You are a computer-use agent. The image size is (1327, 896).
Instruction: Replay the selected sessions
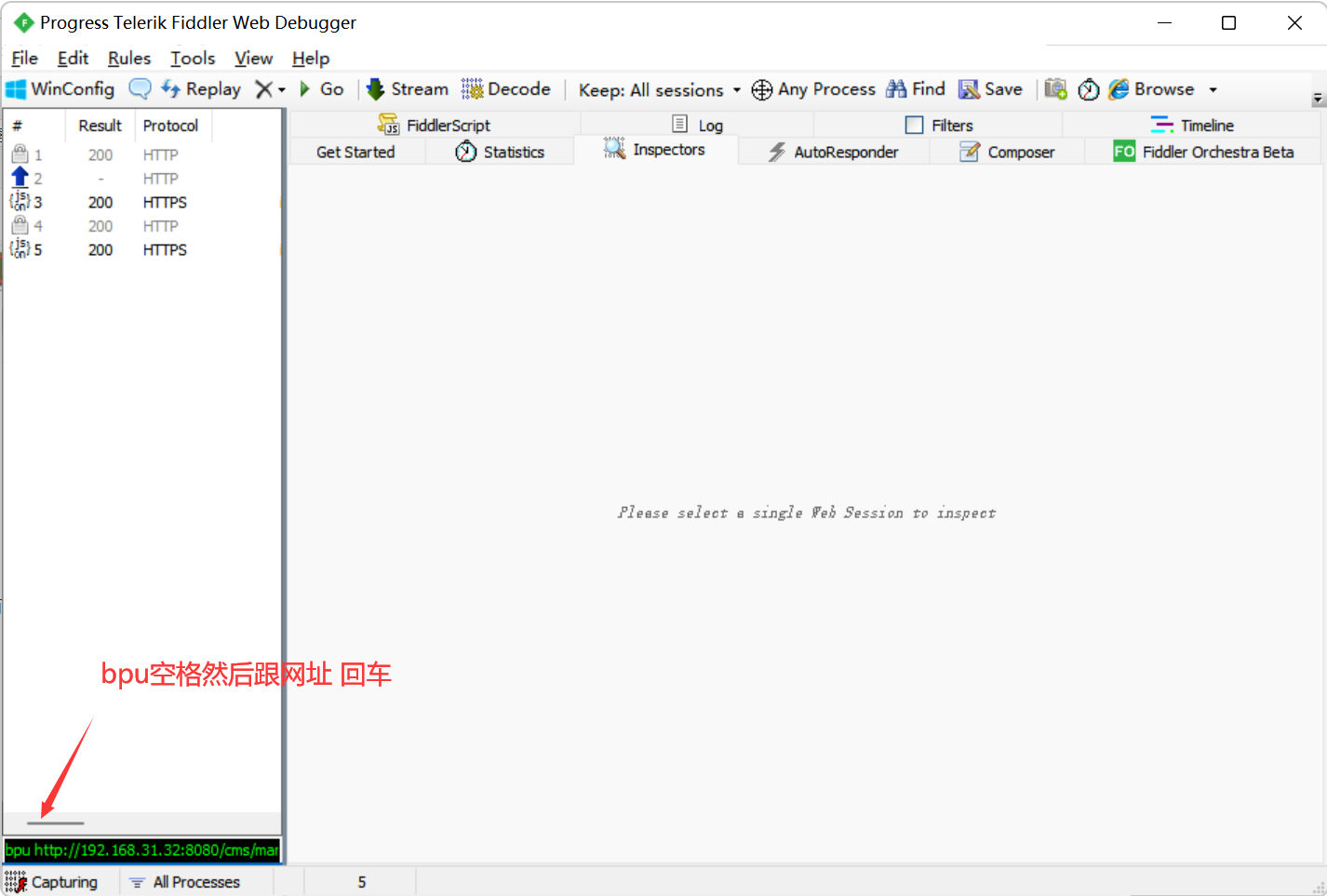coord(201,89)
